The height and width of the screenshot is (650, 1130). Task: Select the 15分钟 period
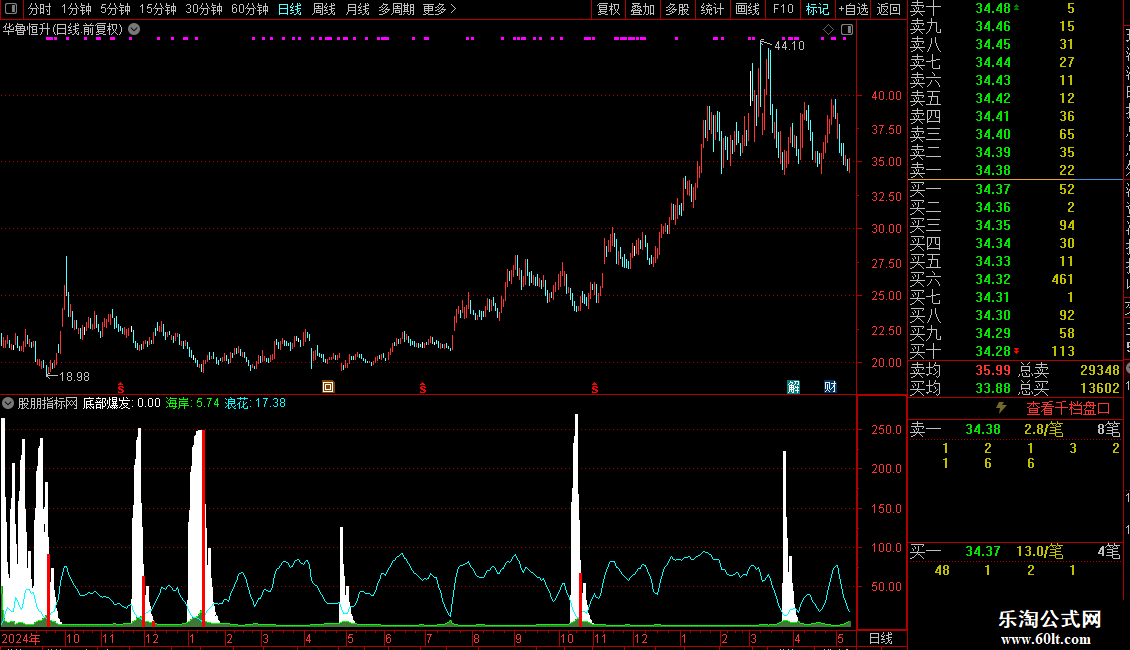point(158,9)
